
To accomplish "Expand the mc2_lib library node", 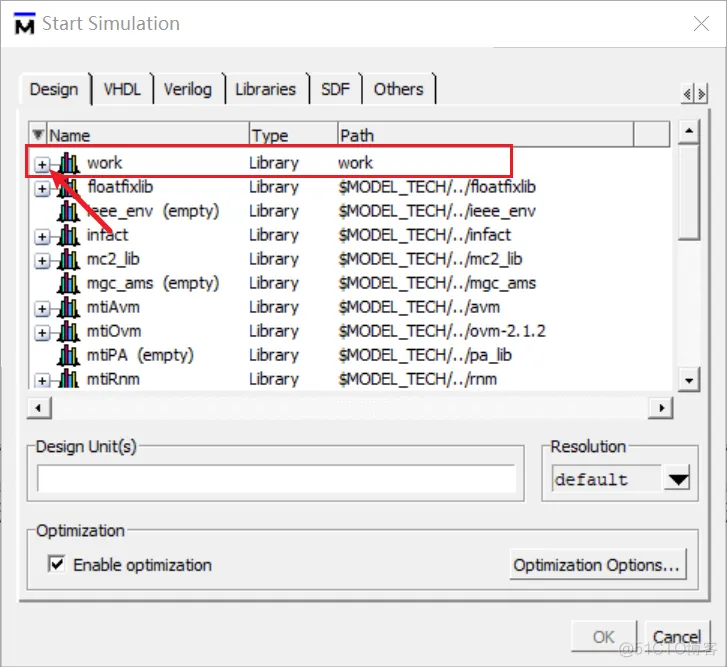I will pyautogui.click(x=42, y=261).
